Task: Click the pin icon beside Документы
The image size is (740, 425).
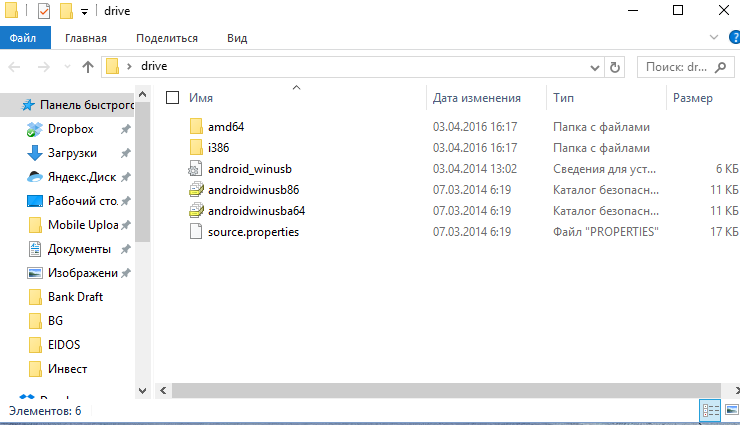Action: click(x=126, y=249)
